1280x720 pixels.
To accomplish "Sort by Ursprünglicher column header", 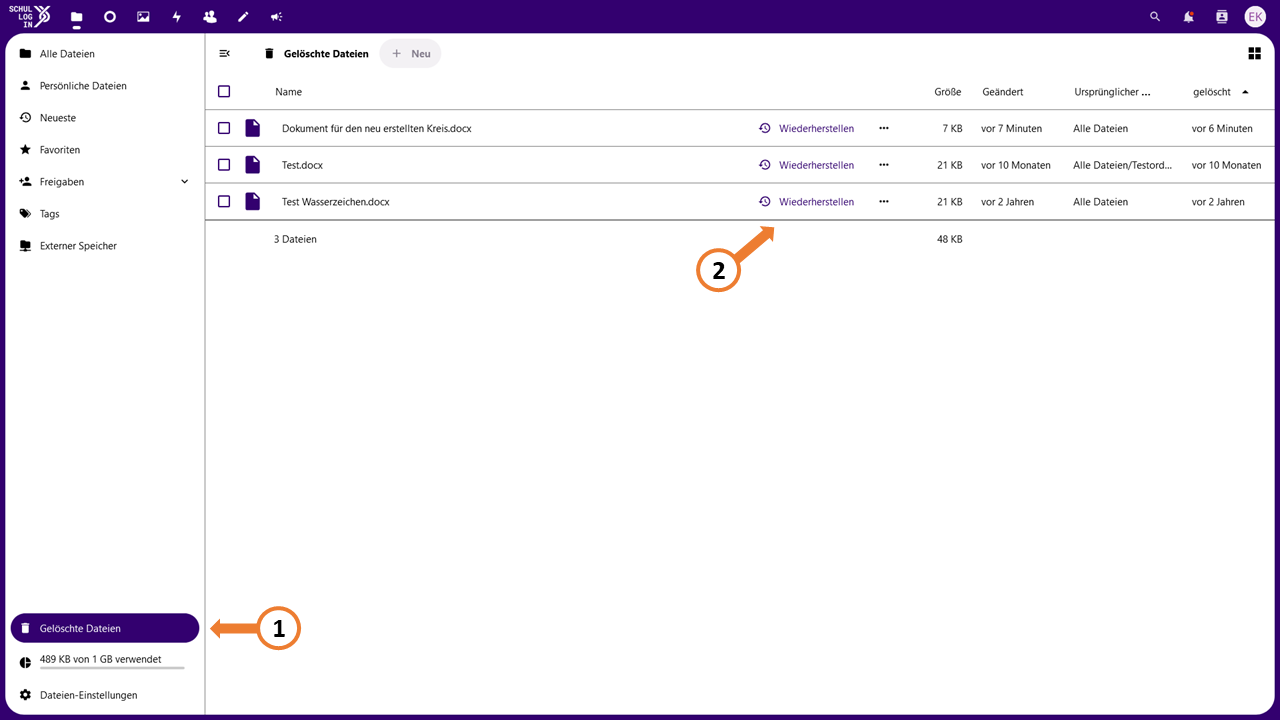I will (1112, 92).
